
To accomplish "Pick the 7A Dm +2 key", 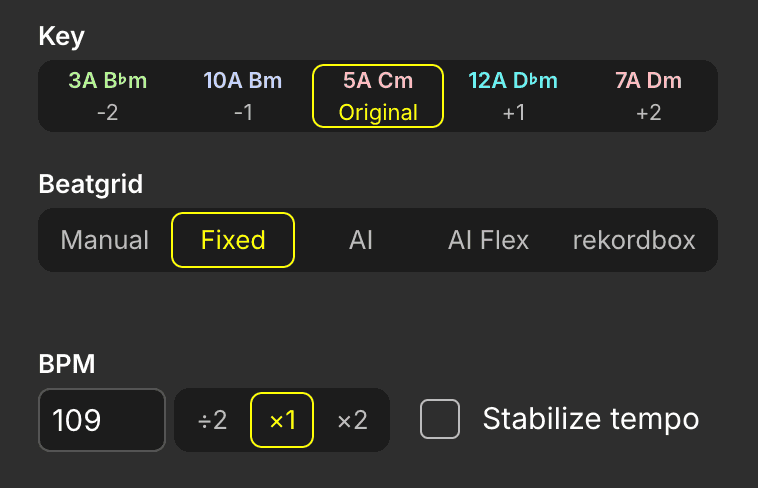I will [649, 96].
